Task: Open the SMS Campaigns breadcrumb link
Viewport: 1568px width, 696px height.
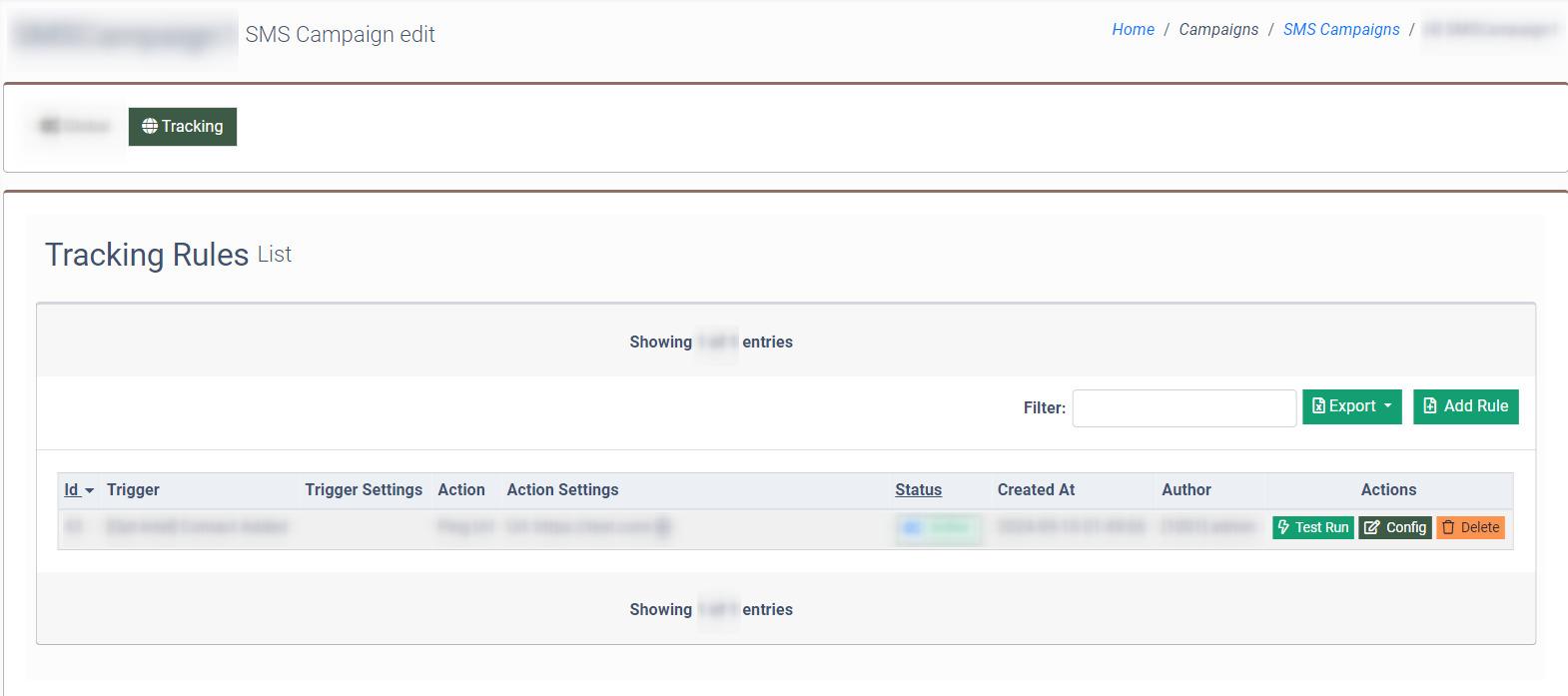Action: pyautogui.click(x=1340, y=30)
